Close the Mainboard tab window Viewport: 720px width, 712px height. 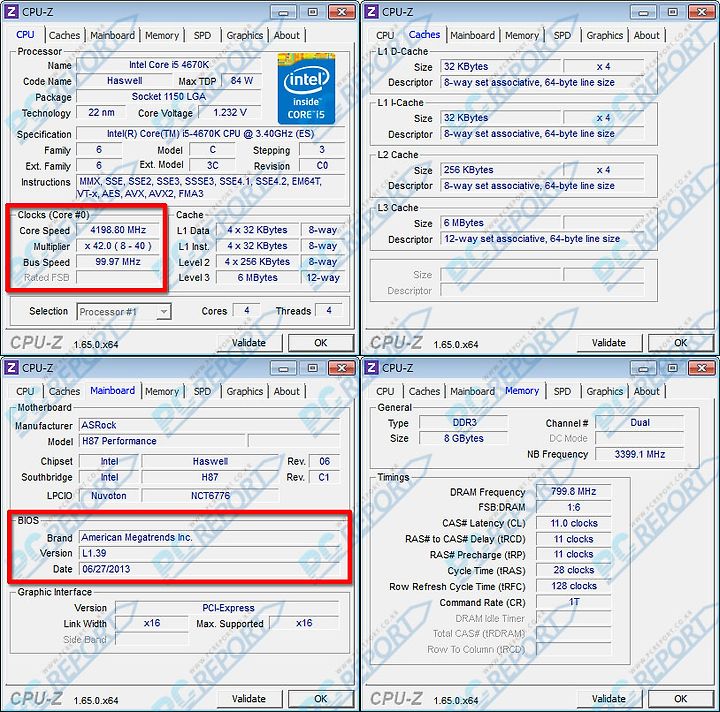tap(342, 368)
